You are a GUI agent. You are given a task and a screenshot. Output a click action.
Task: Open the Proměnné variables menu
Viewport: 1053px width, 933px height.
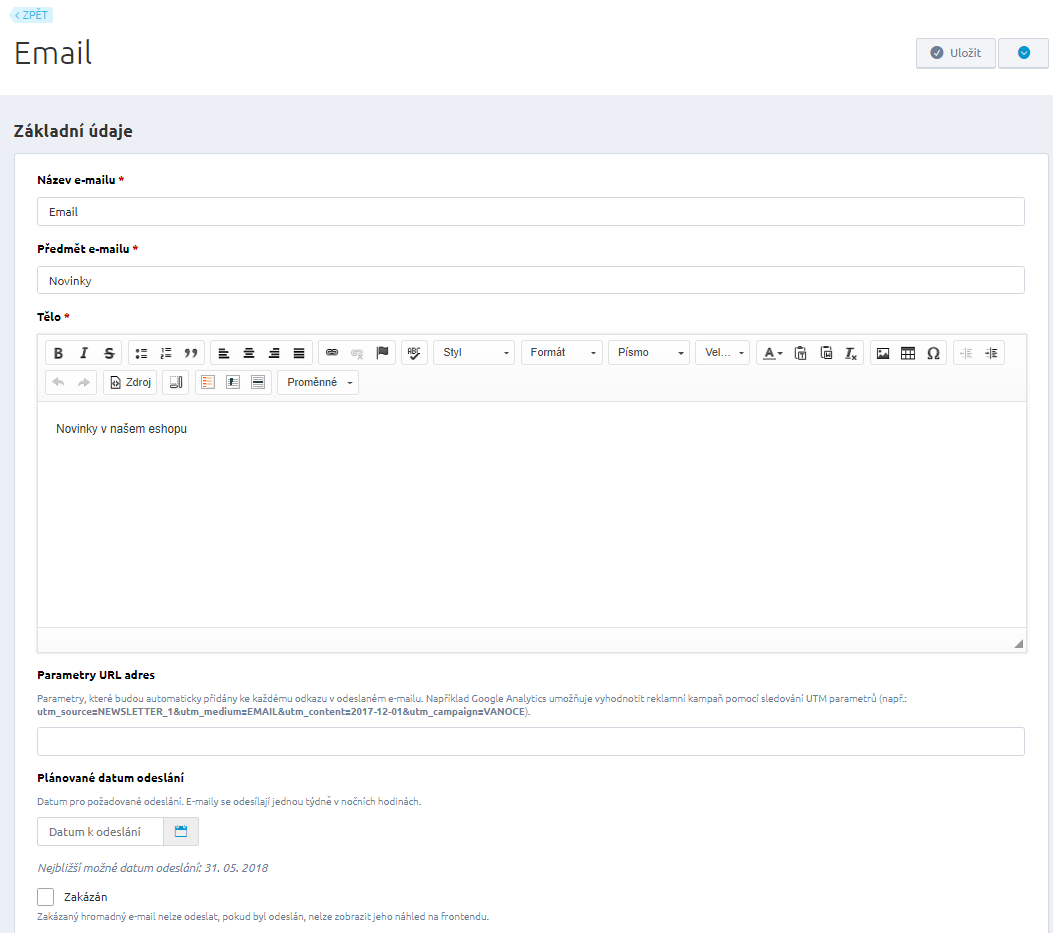[x=317, y=383]
